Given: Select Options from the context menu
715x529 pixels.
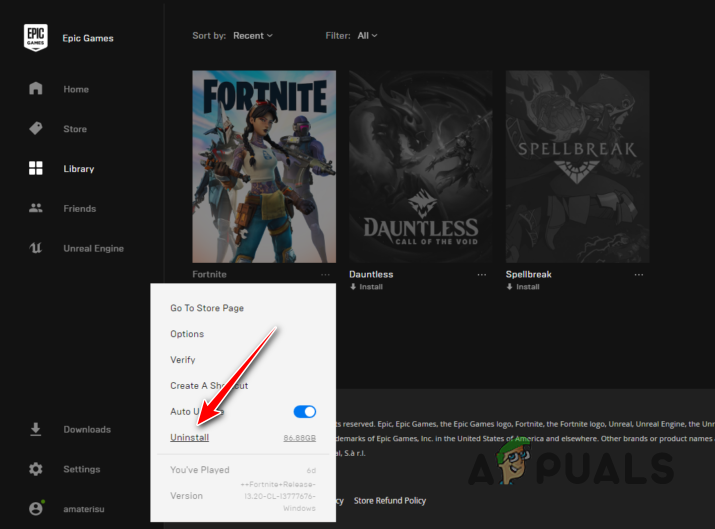Looking at the screenshot, I should click(187, 334).
